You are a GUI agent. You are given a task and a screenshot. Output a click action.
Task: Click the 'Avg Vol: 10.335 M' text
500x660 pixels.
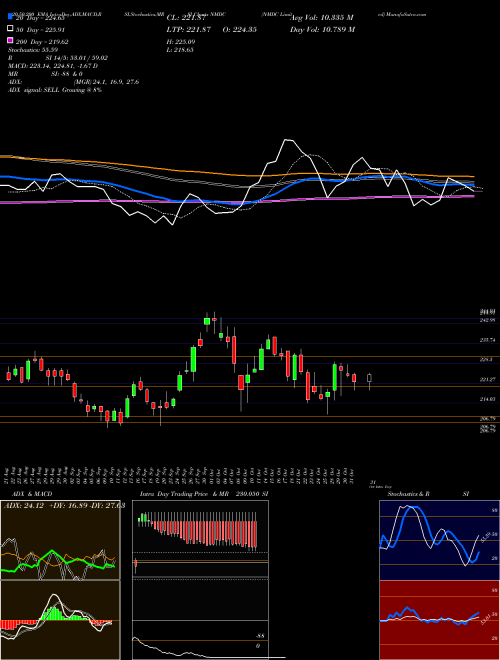click(x=322, y=18)
